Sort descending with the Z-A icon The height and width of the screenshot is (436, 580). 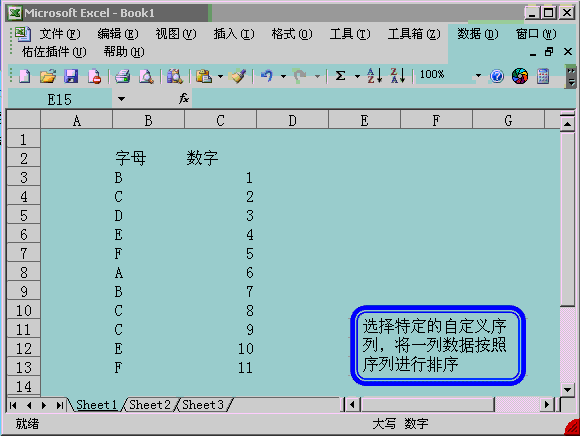point(398,76)
